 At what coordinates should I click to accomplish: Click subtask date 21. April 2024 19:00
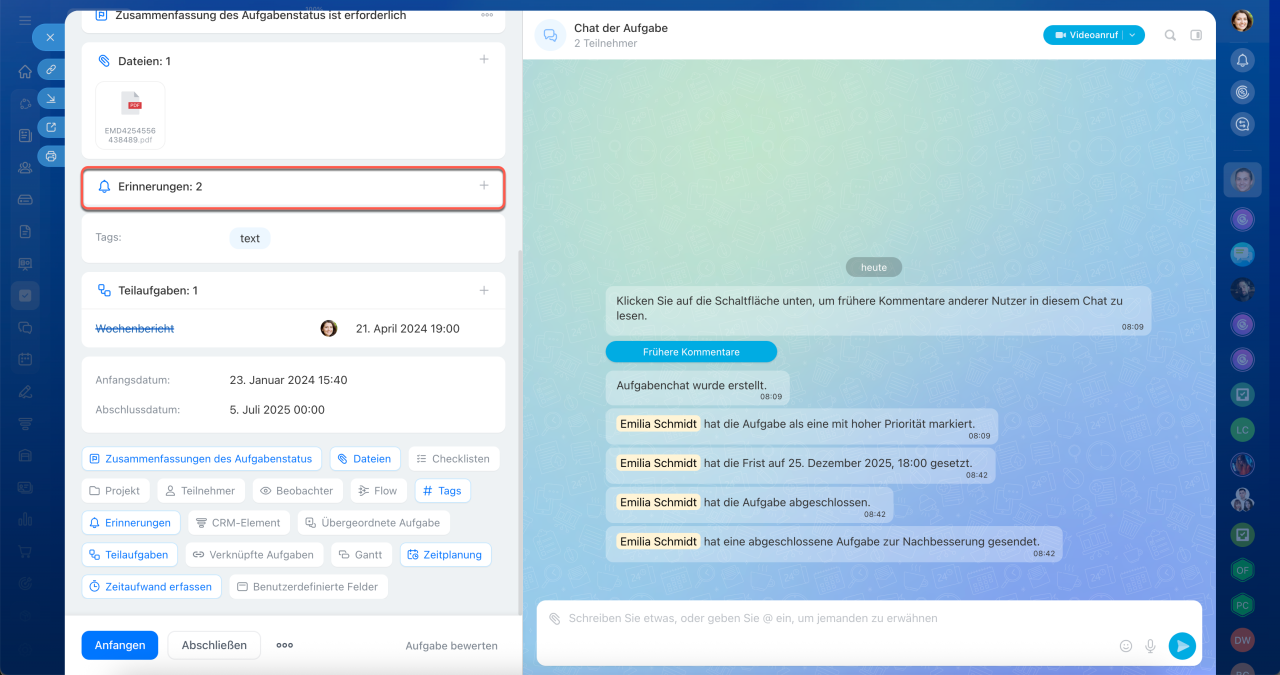point(408,328)
